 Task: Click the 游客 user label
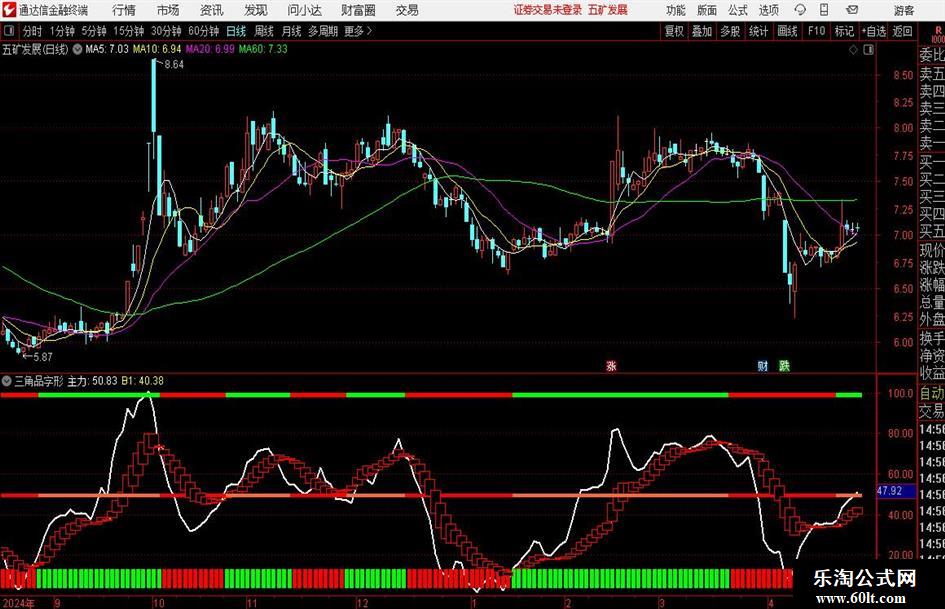coord(903,10)
